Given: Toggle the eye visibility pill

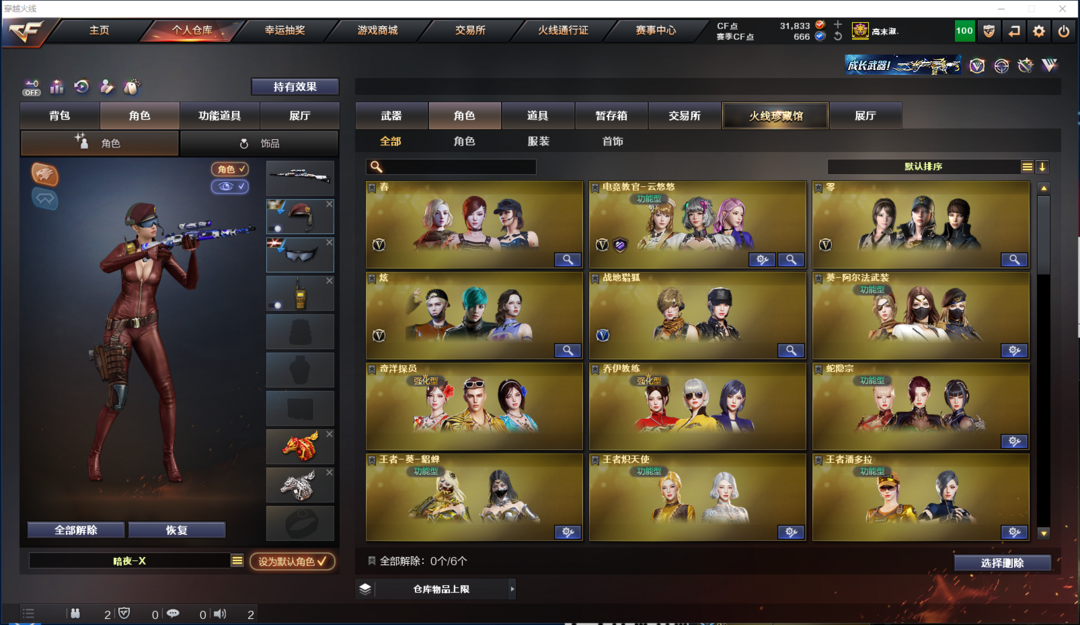Looking at the screenshot, I should tap(230, 186).
